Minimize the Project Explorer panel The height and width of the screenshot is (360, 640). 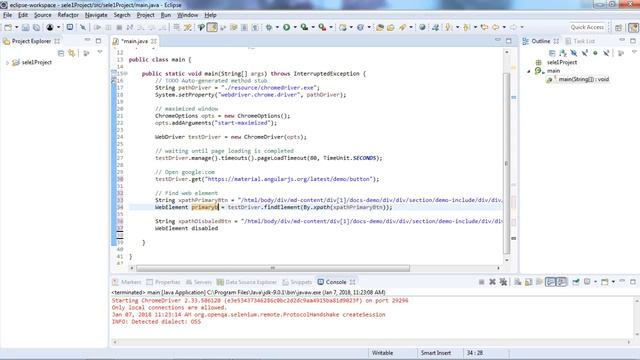pyautogui.click(x=87, y=40)
